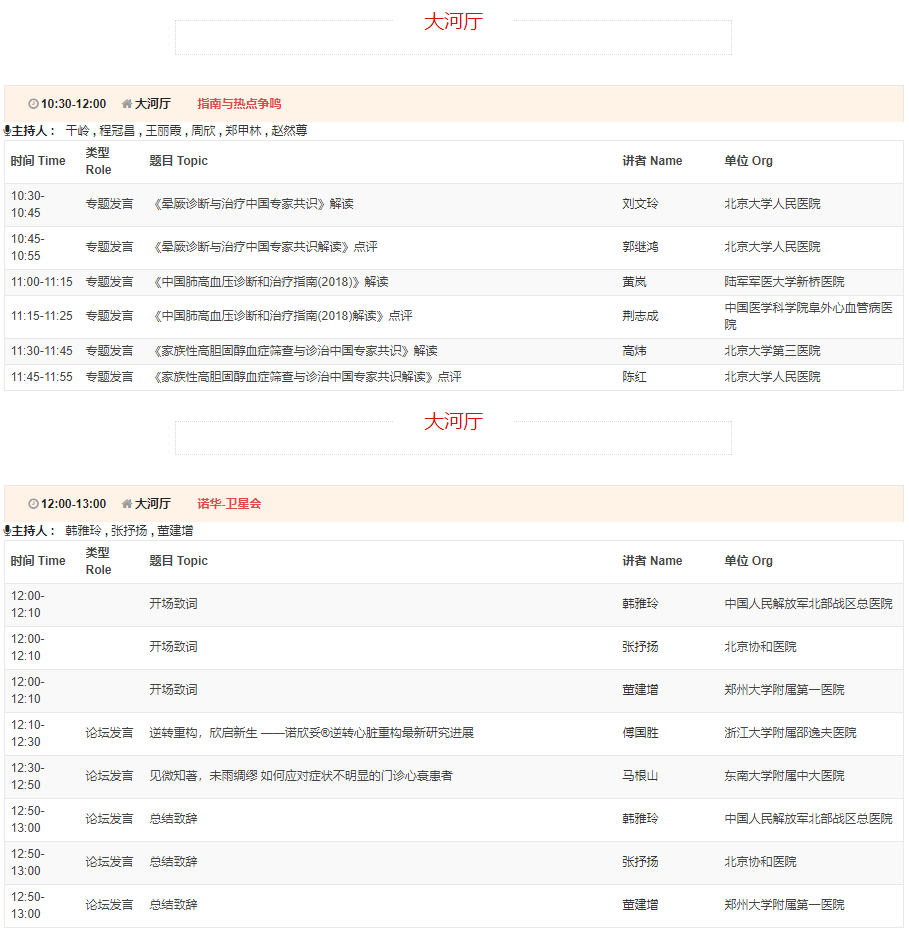This screenshot has width=909, height=942.
Task: Click speaker name 高炜
Action: click(634, 351)
